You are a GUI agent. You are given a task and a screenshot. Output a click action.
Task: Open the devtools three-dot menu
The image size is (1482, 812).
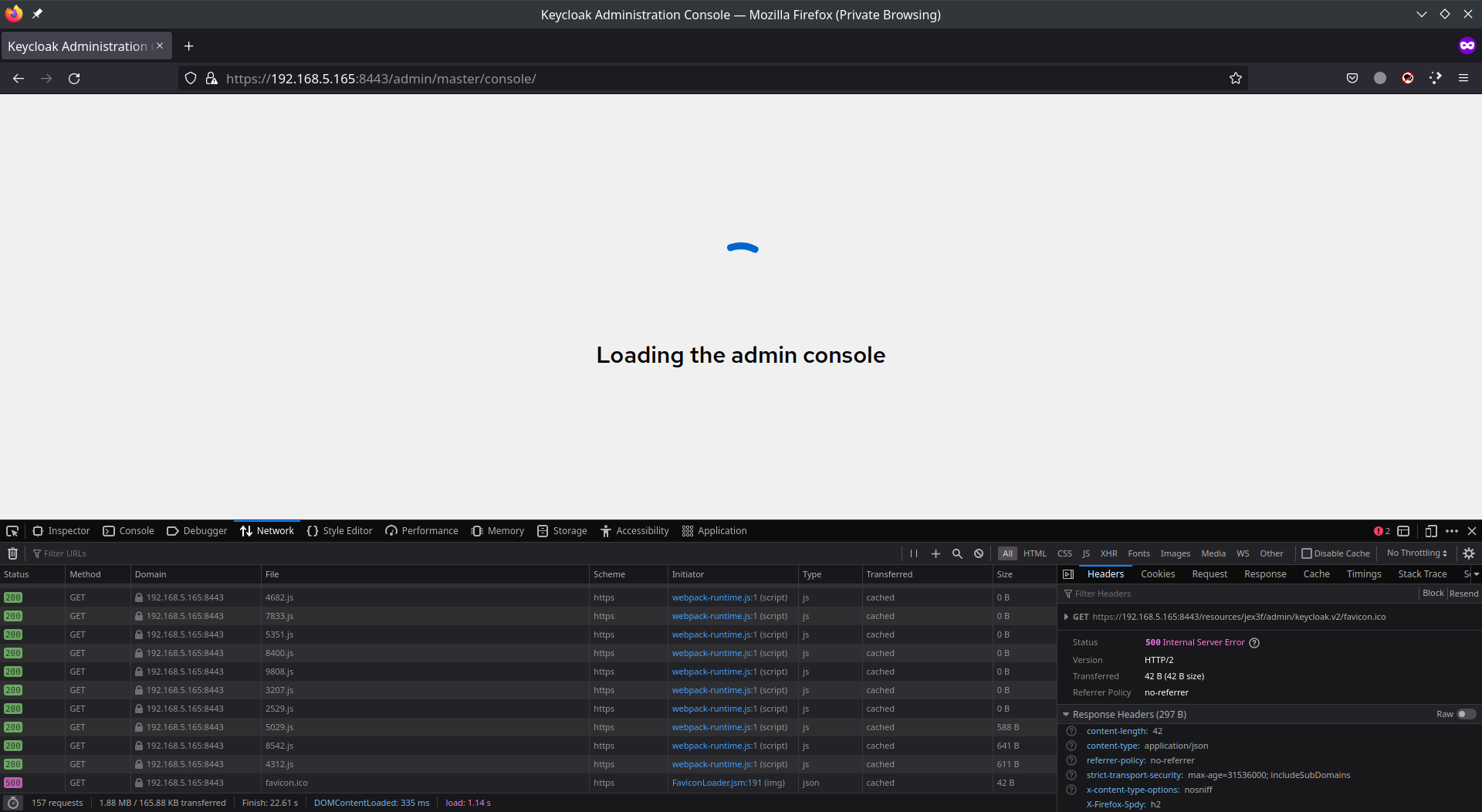1452,531
